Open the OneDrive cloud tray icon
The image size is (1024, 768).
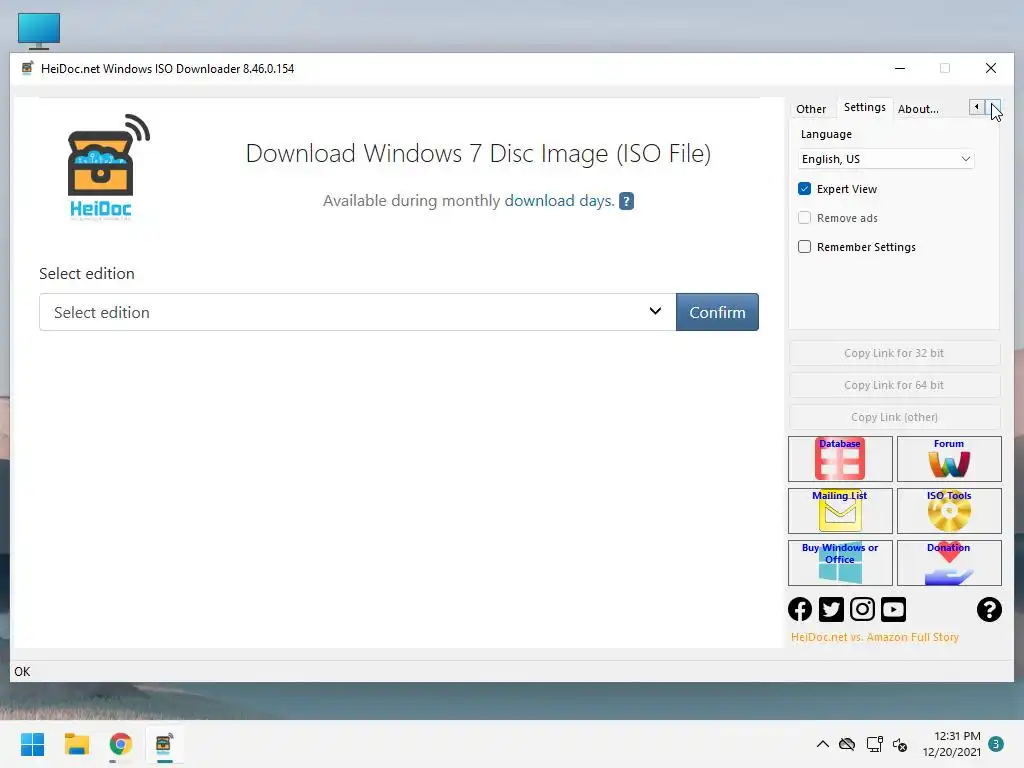847,744
